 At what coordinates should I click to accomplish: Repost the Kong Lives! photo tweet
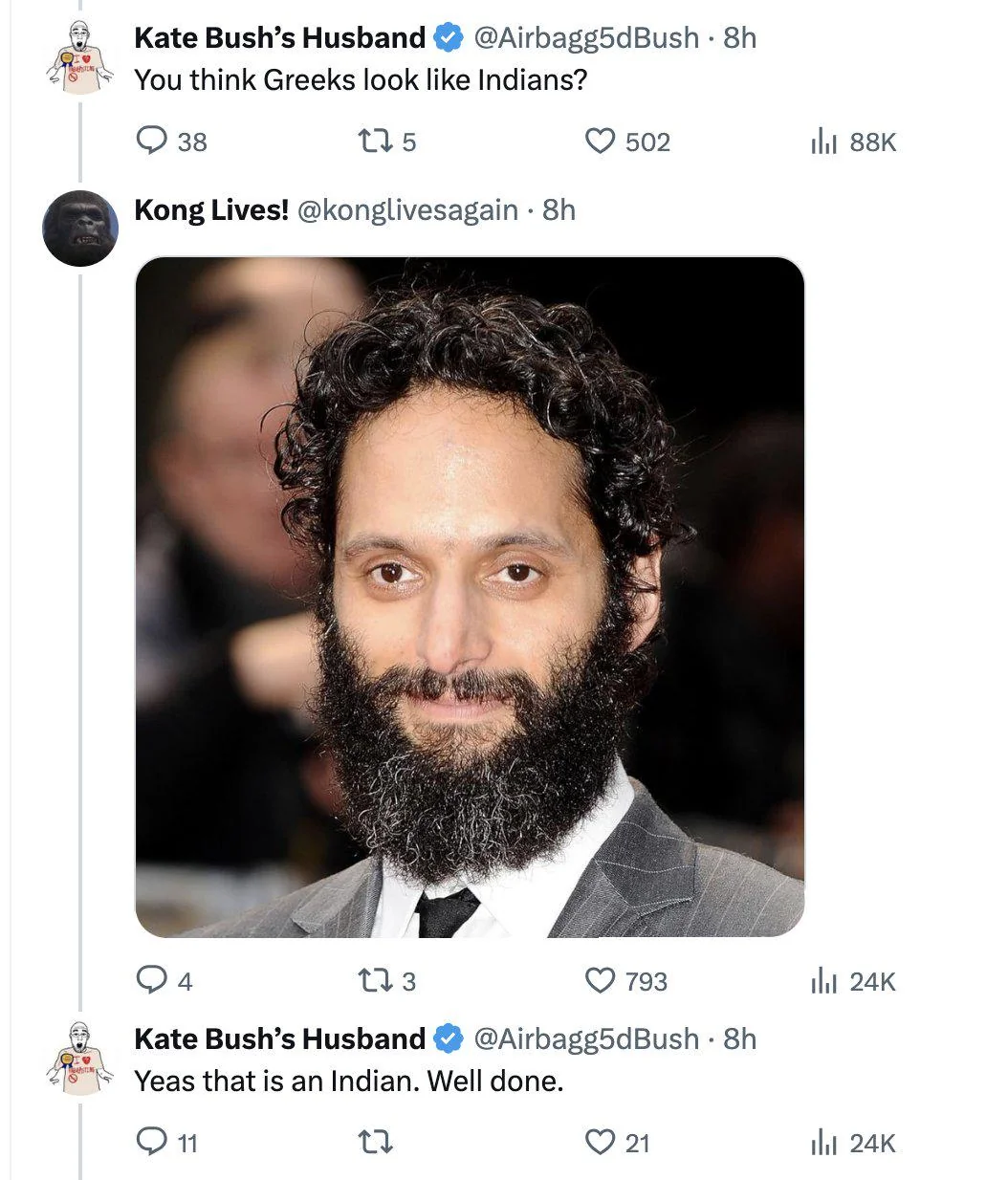point(385,981)
